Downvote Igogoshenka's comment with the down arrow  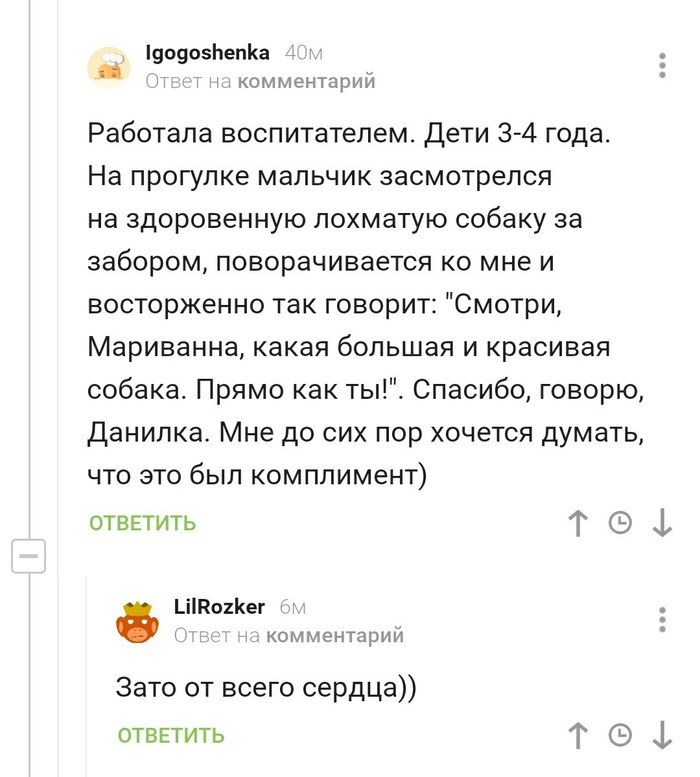pyautogui.click(x=662, y=523)
